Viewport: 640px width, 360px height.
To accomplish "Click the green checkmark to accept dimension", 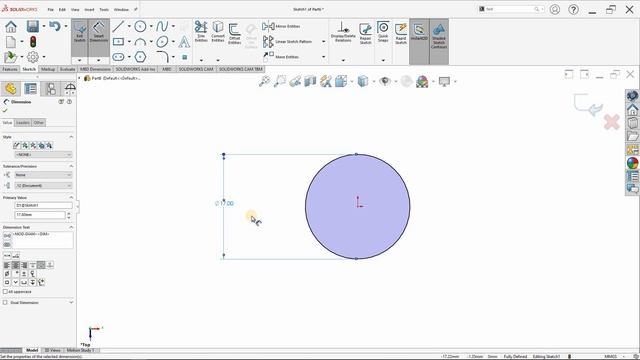I will click(5, 111).
